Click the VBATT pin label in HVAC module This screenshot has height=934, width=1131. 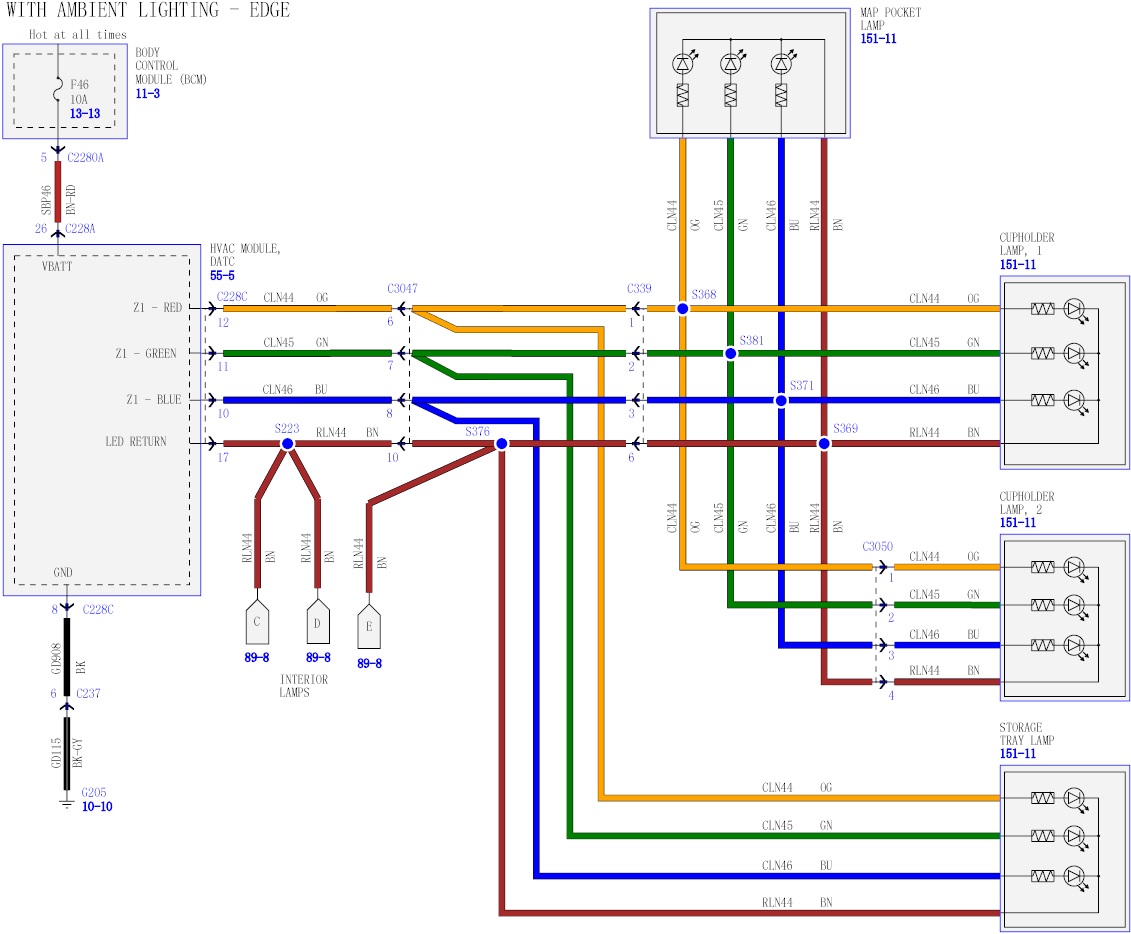pos(57,267)
